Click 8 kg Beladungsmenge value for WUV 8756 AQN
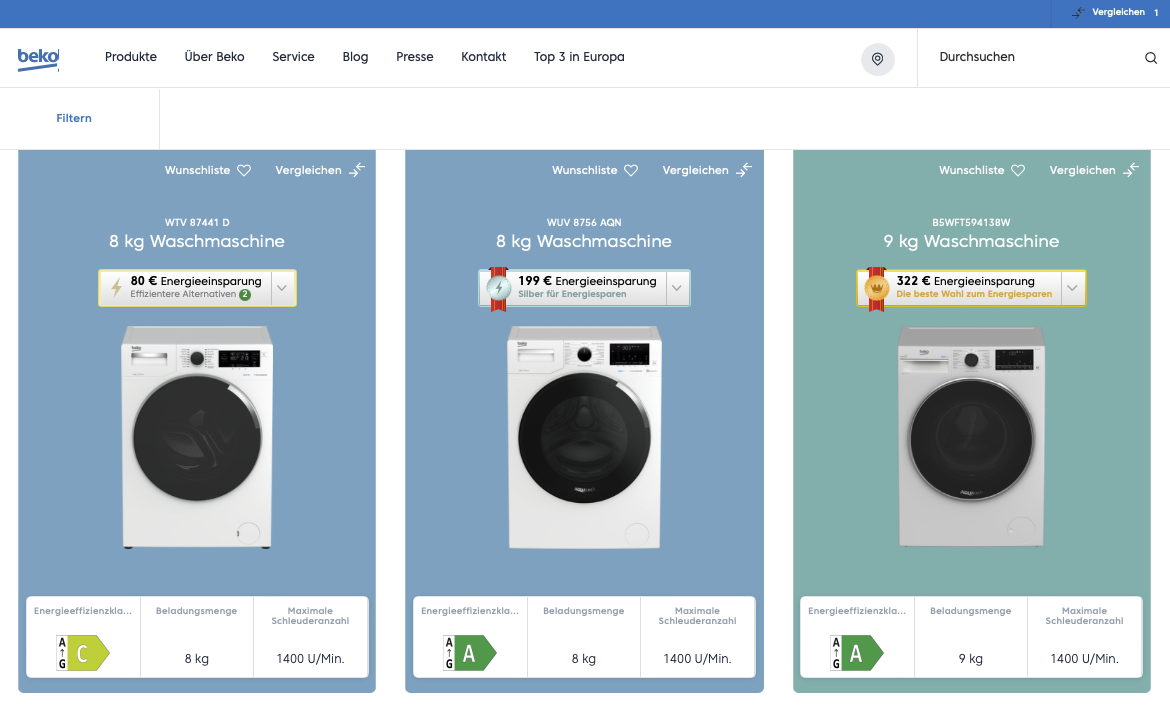Viewport: 1170px width, 712px height. [x=584, y=659]
